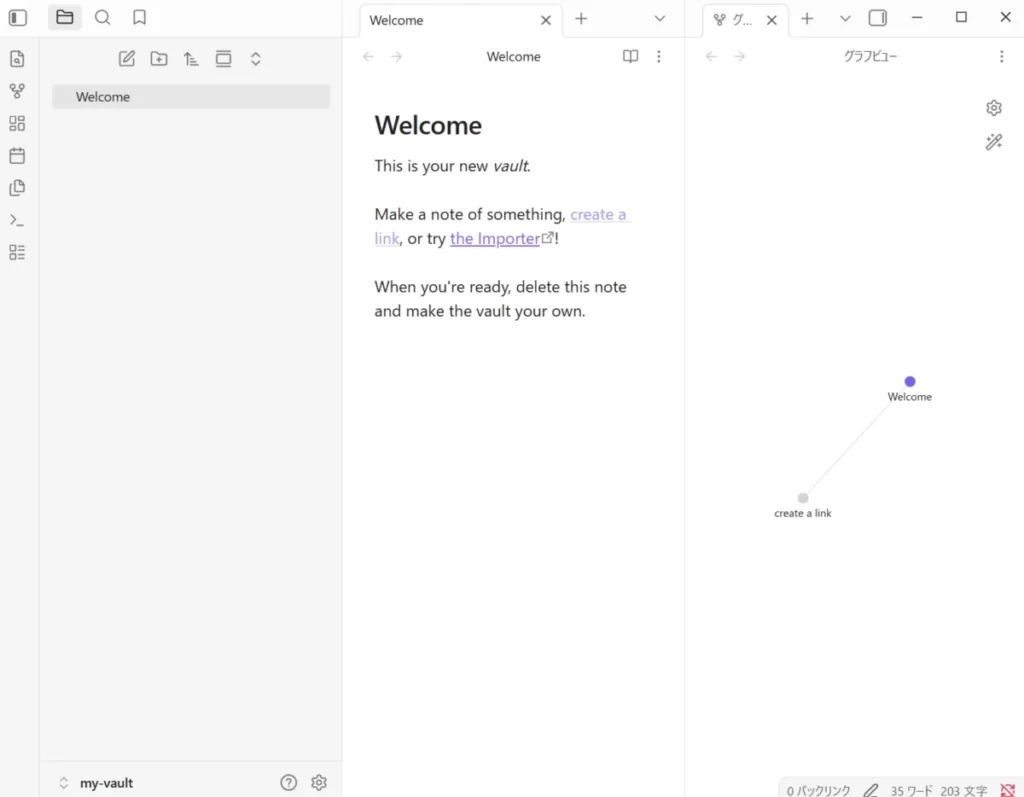Change file sort order
Screen dimensions: 1024x797
tap(191, 59)
